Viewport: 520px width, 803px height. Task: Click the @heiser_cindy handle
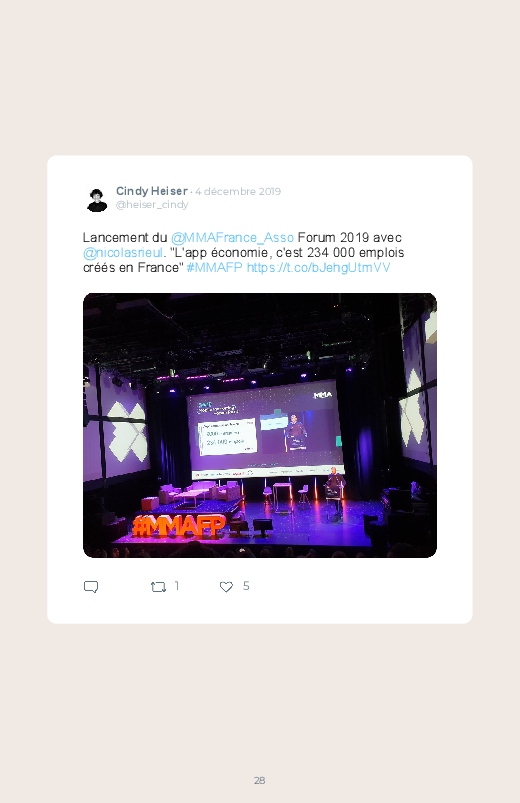coord(152,205)
